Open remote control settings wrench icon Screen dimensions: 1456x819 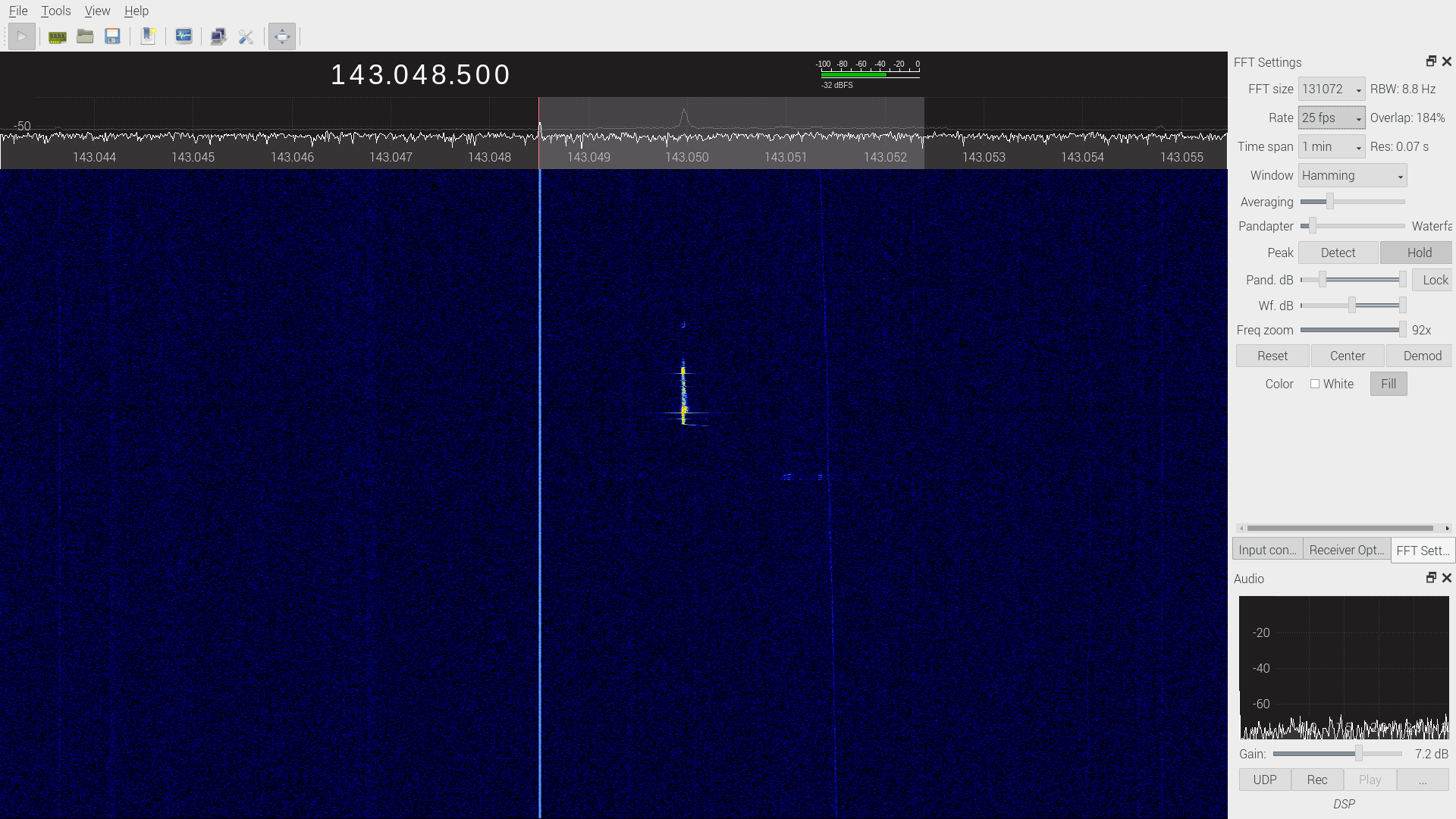(x=246, y=36)
